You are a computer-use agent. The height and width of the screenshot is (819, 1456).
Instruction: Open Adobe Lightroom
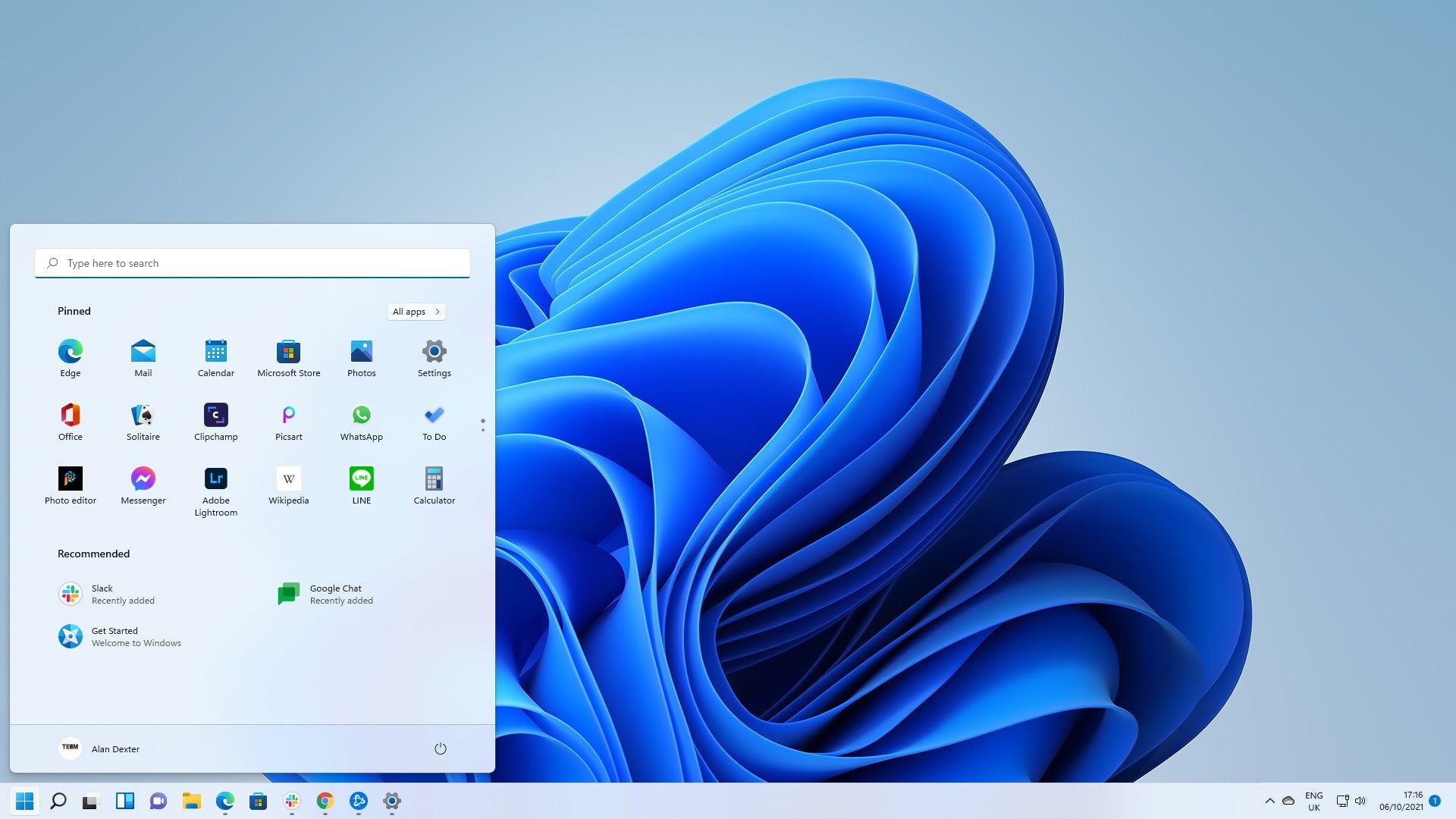[216, 478]
